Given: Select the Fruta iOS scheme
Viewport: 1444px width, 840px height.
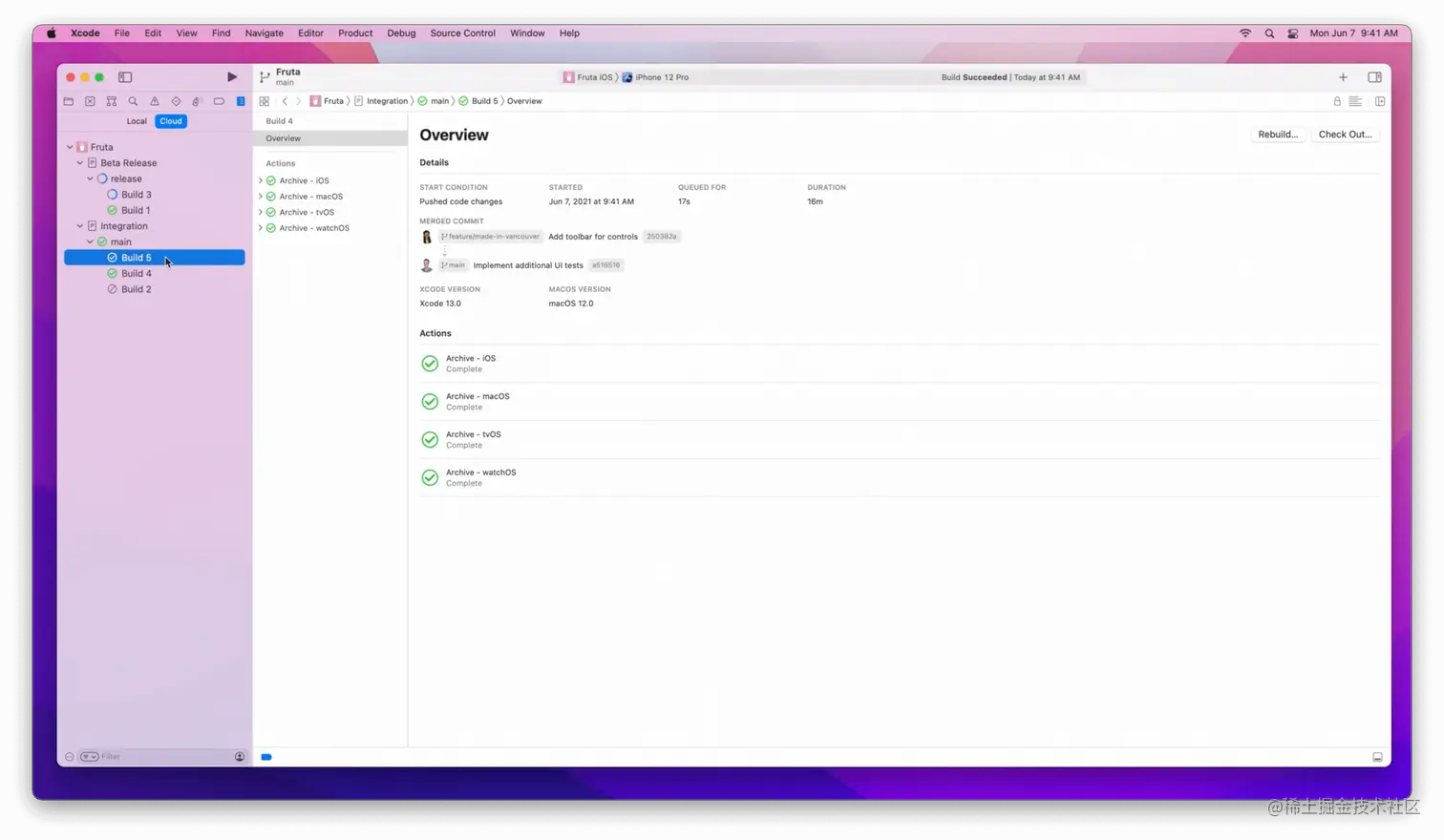Looking at the screenshot, I should pos(587,77).
